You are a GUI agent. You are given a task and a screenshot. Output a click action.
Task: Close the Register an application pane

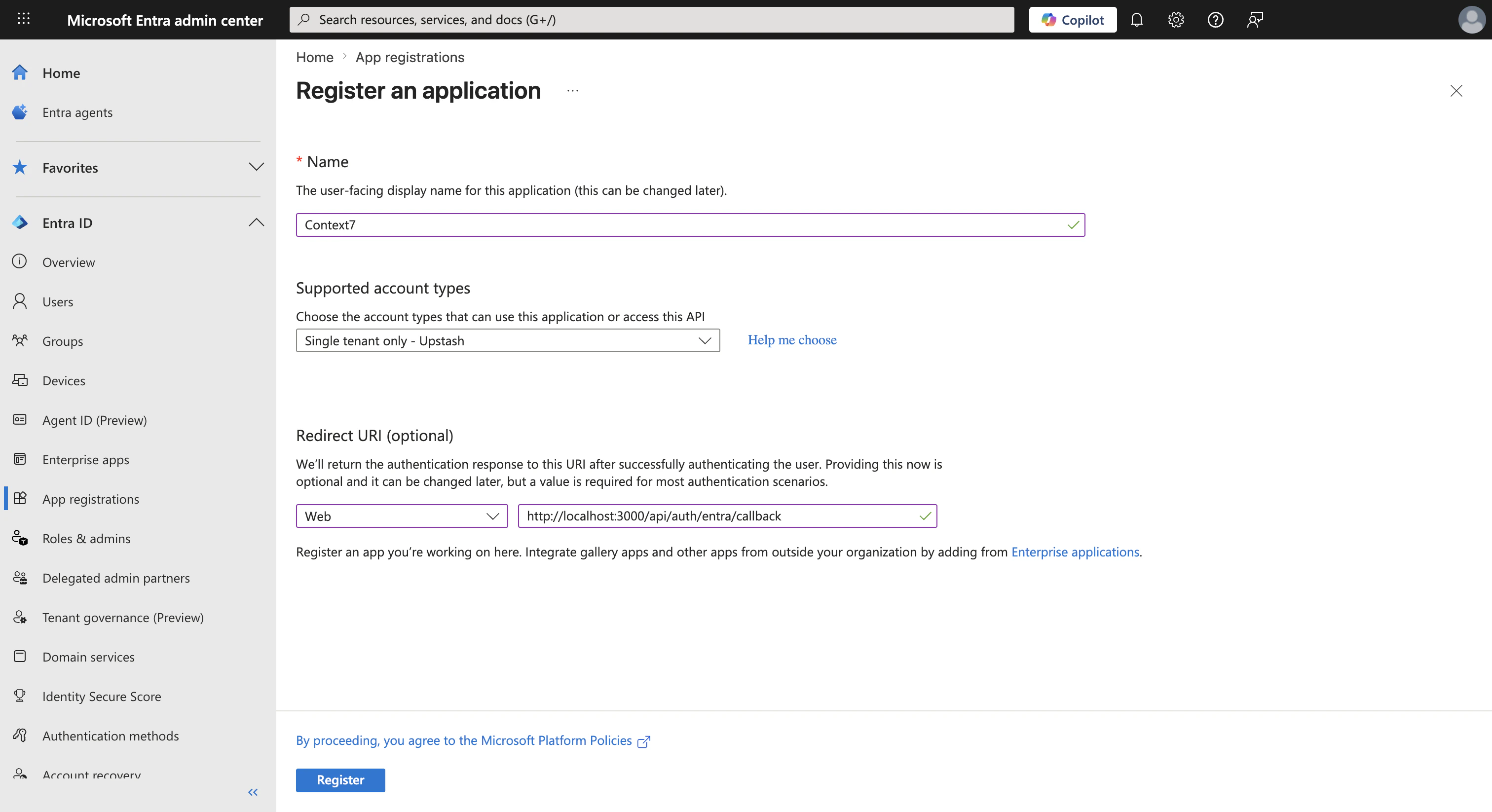click(x=1456, y=91)
